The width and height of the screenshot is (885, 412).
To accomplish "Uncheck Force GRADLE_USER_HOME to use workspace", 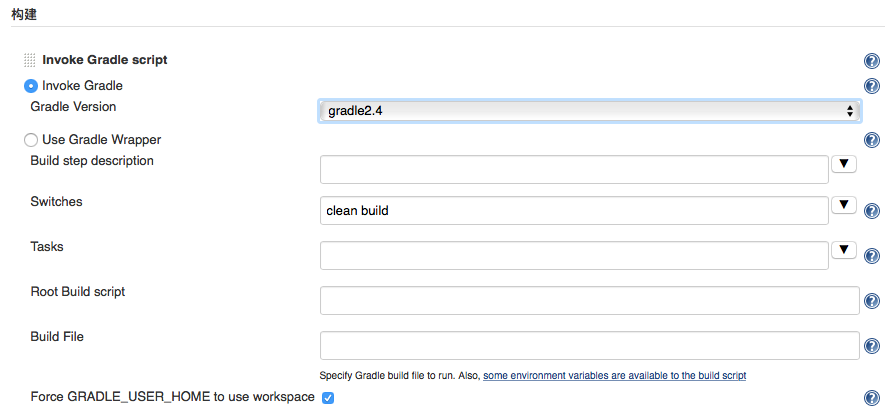I will coord(327,398).
